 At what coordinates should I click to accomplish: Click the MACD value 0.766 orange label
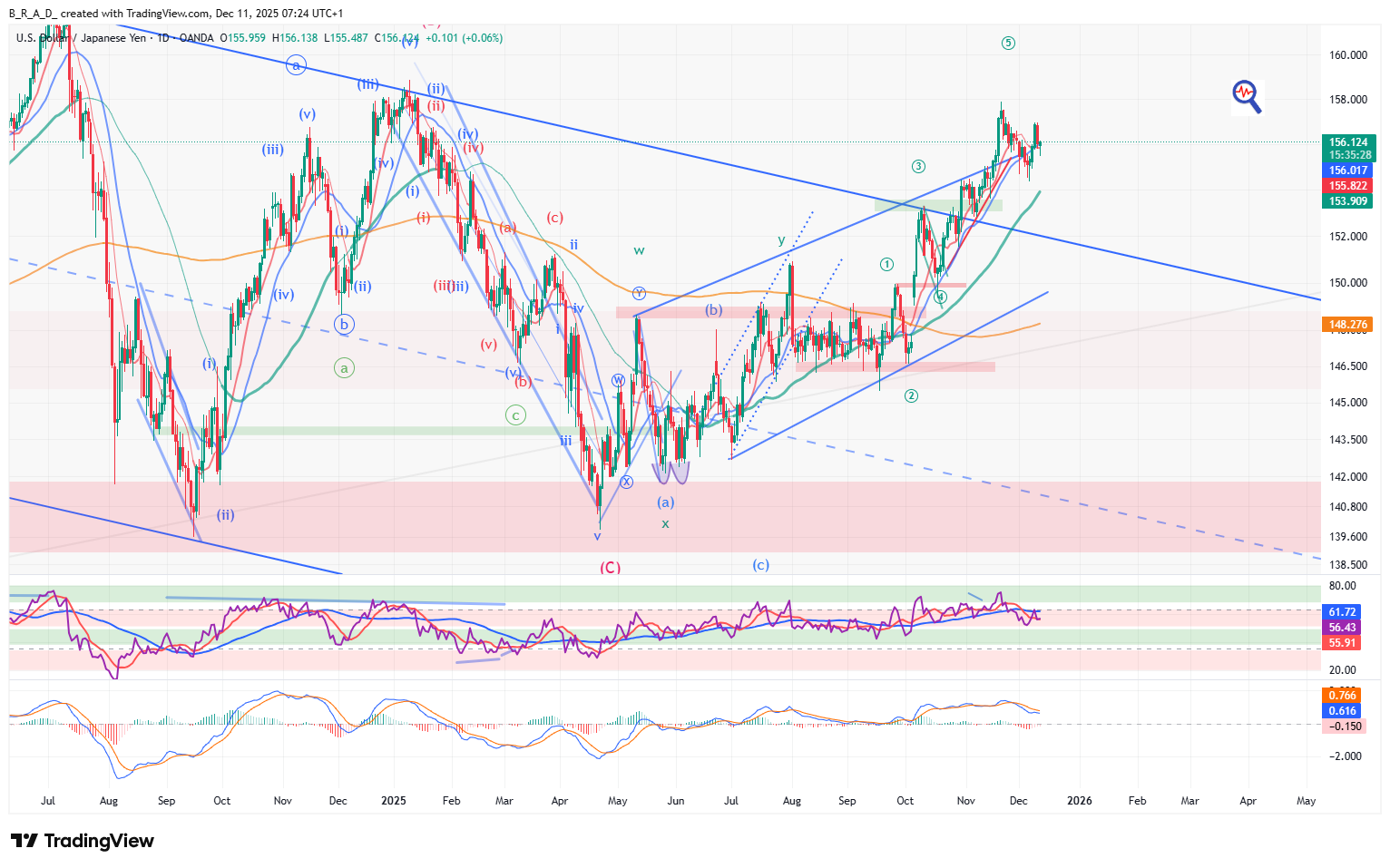pyautogui.click(x=1342, y=696)
